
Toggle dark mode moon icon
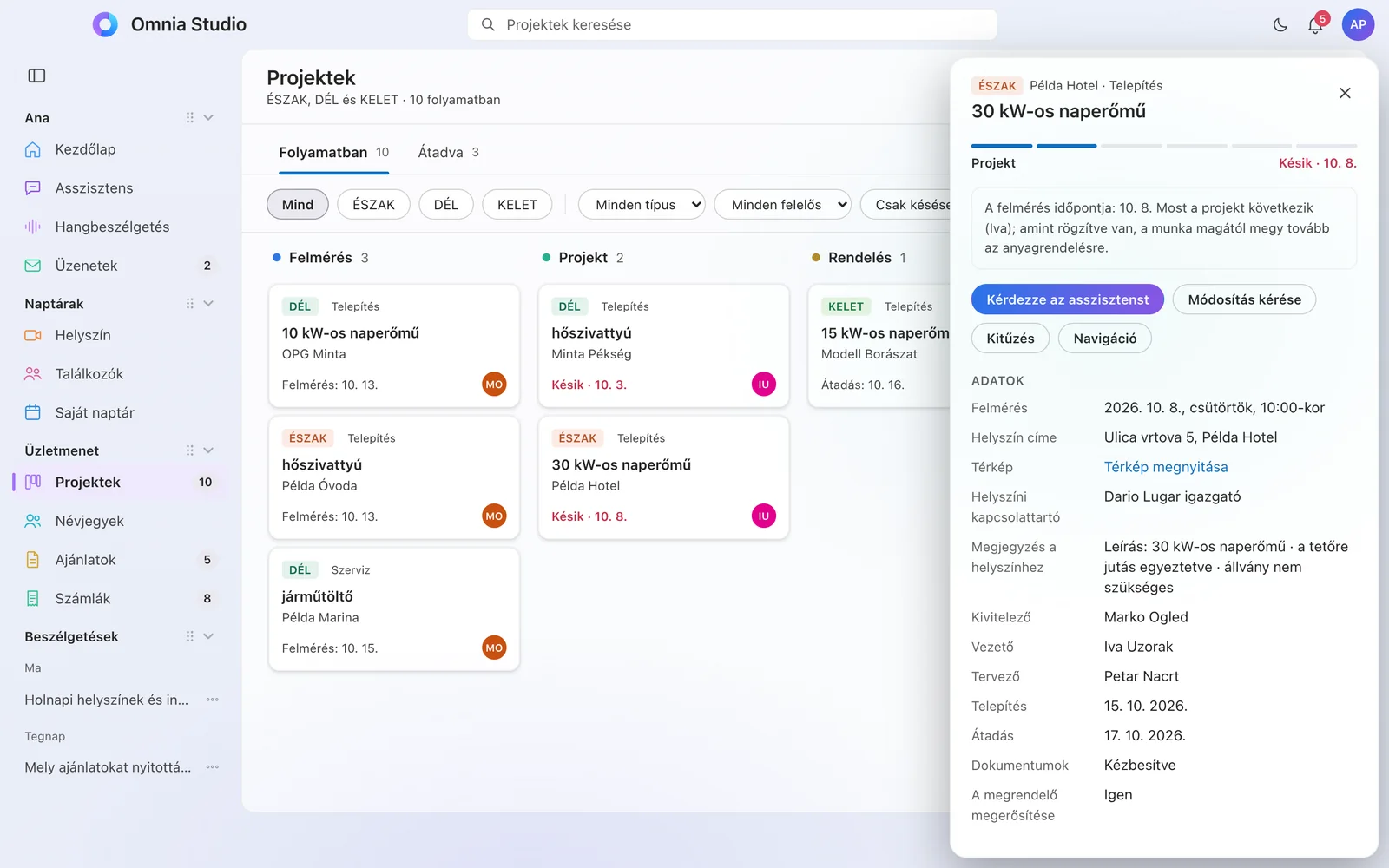coord(1280,25)
